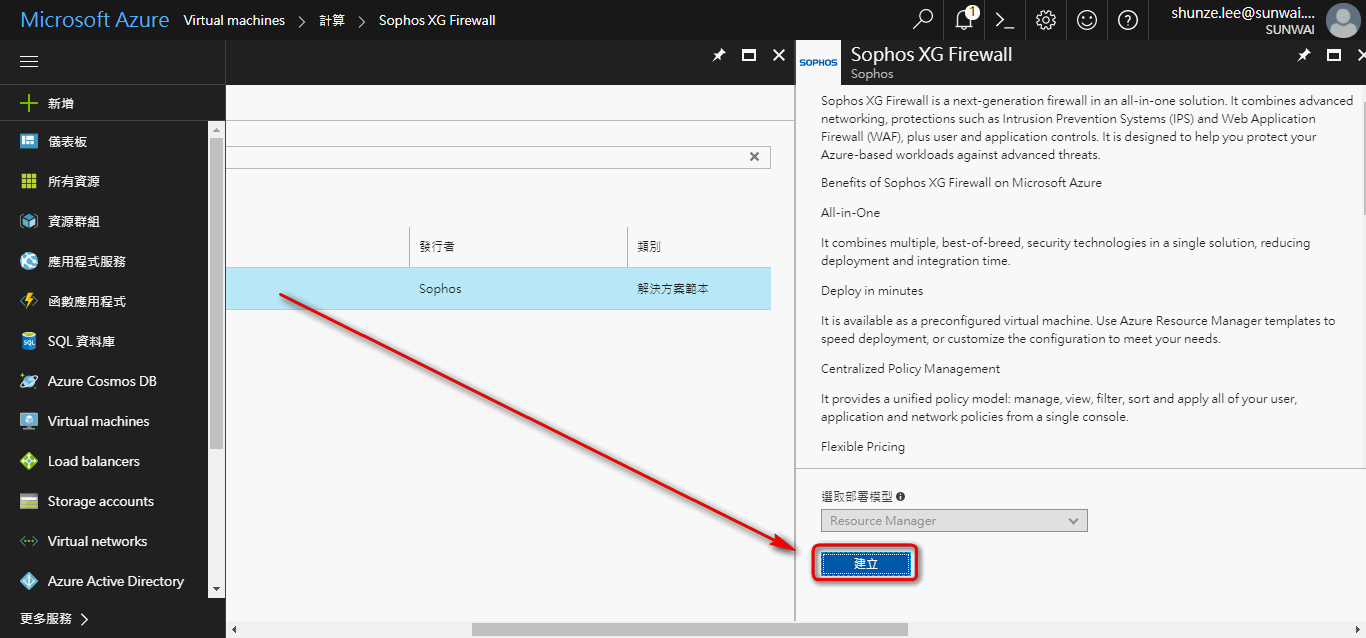Click the sidebar vertical scrollbar thumb

coord(216,294)
